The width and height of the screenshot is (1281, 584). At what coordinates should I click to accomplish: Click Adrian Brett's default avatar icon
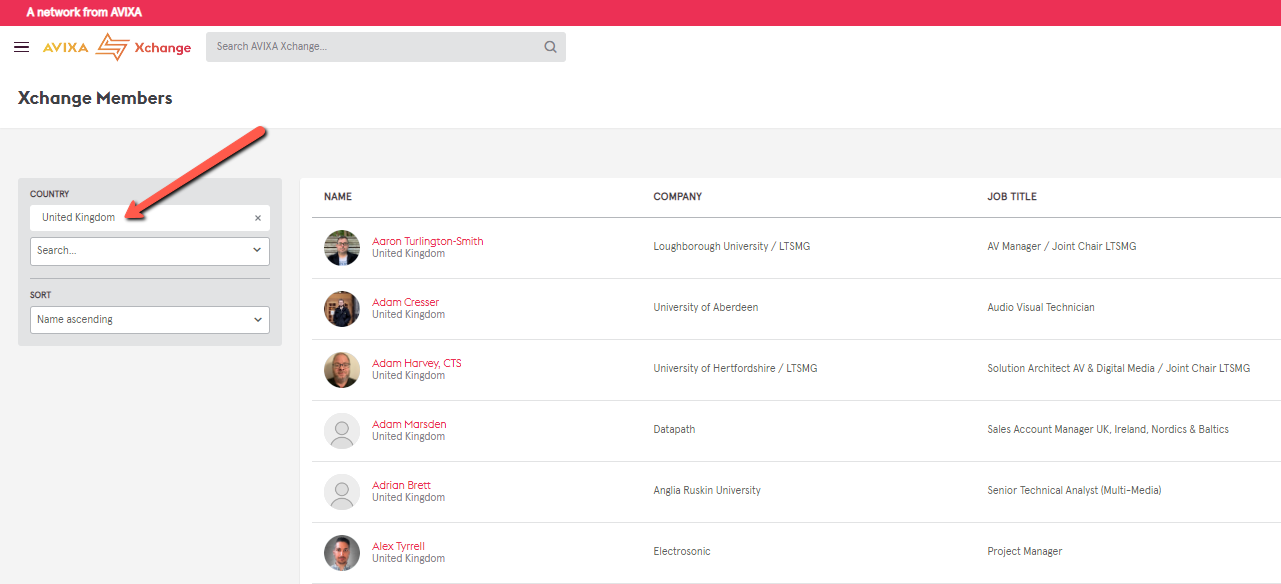click(x=342, y=492)
